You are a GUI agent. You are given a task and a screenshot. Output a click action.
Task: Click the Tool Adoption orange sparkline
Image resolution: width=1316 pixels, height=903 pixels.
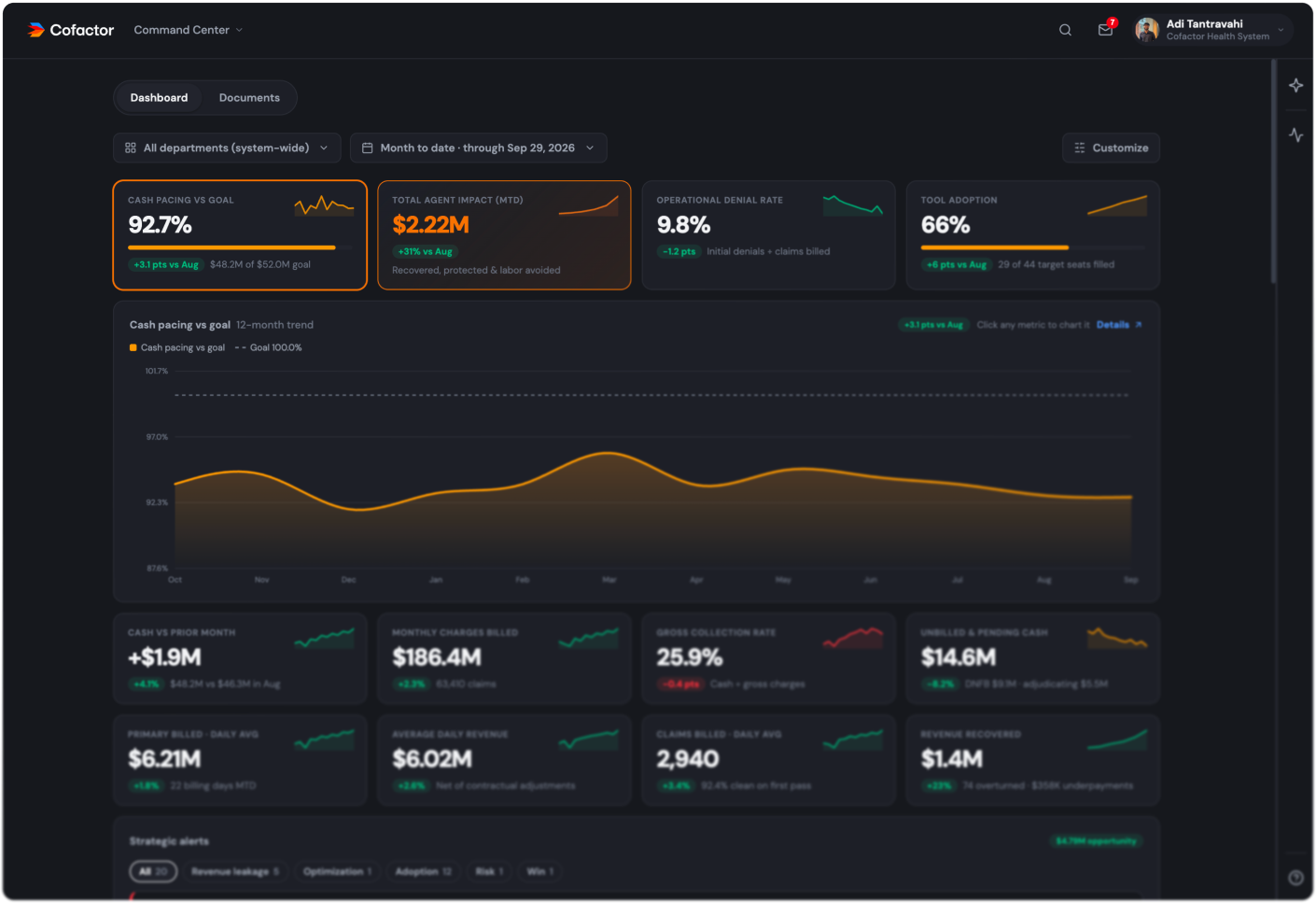pos(1117,205)
